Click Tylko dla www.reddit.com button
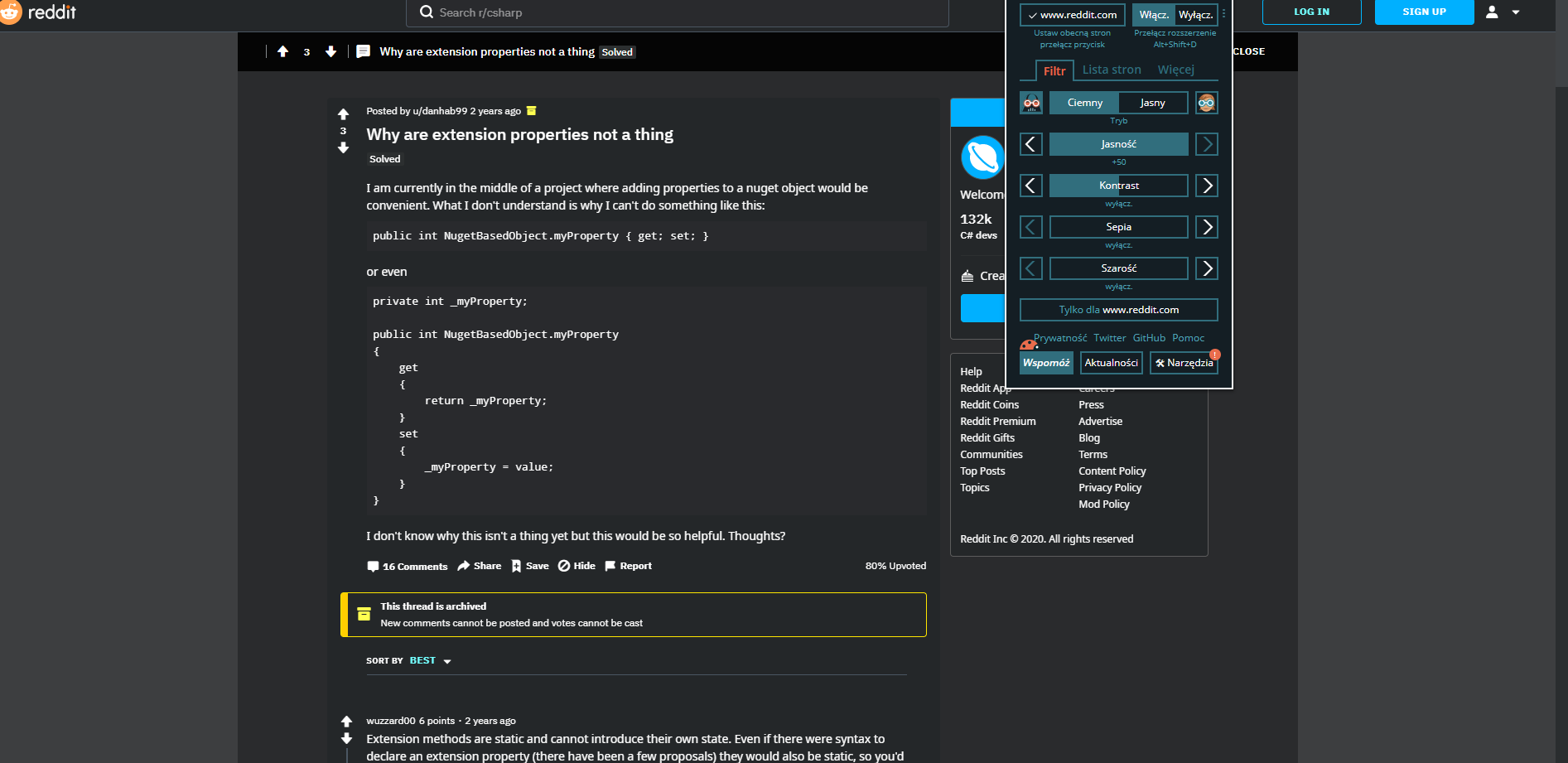Viewport: 1568px width, 763px height. (1118, 310)
